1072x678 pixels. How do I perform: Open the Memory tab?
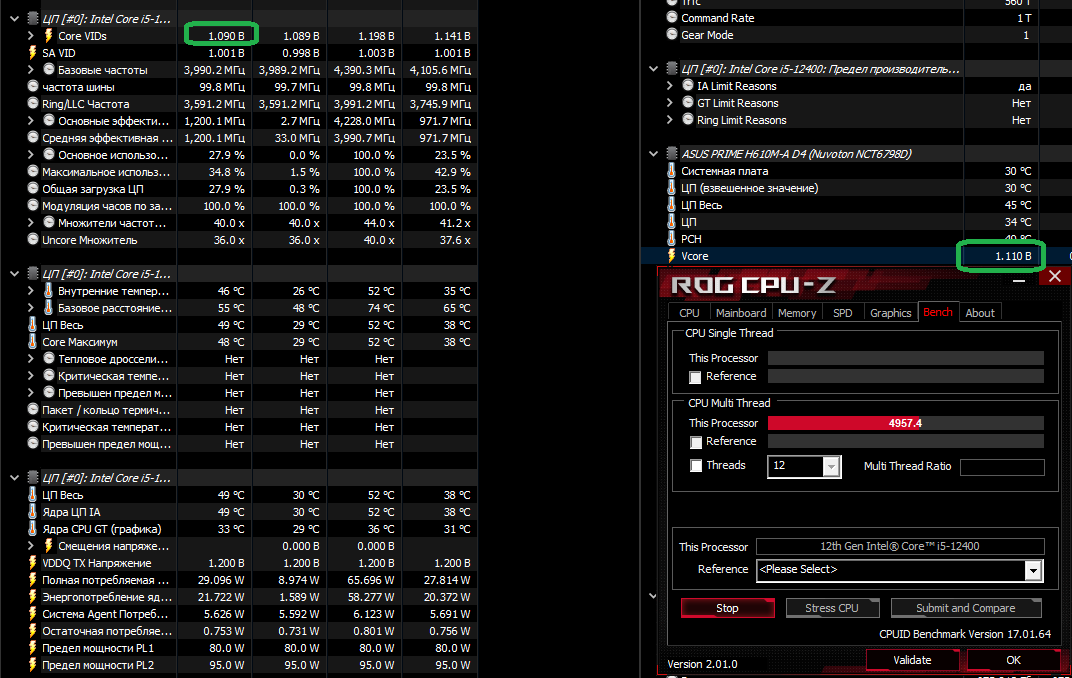pos(797,312)
